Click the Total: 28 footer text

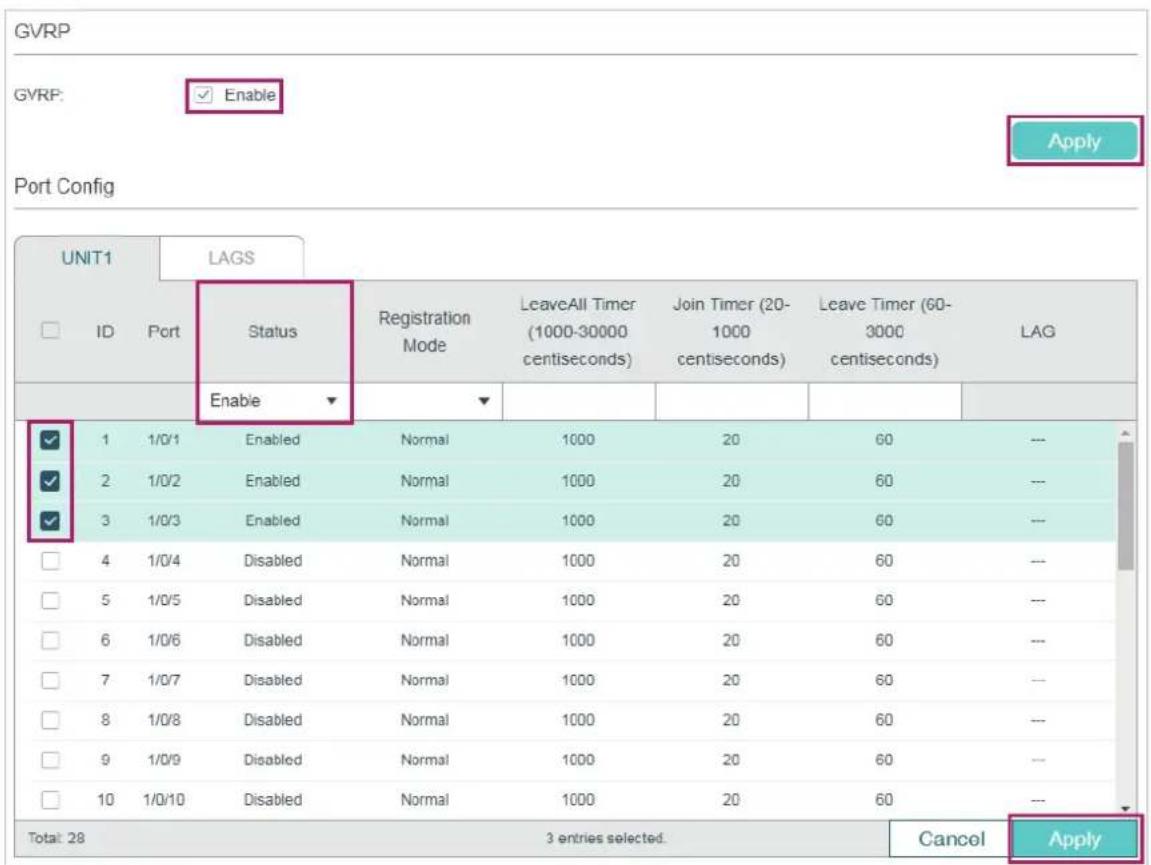56,838
